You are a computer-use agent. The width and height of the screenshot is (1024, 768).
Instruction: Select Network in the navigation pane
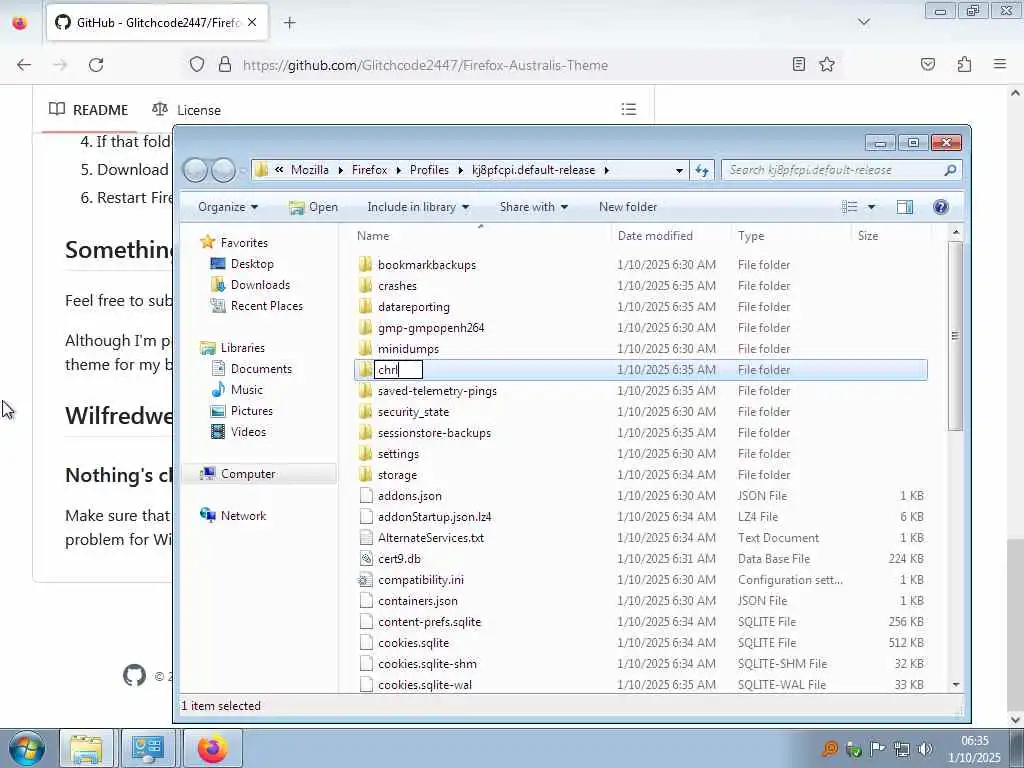pyautogui.click(x=233, y=515)
